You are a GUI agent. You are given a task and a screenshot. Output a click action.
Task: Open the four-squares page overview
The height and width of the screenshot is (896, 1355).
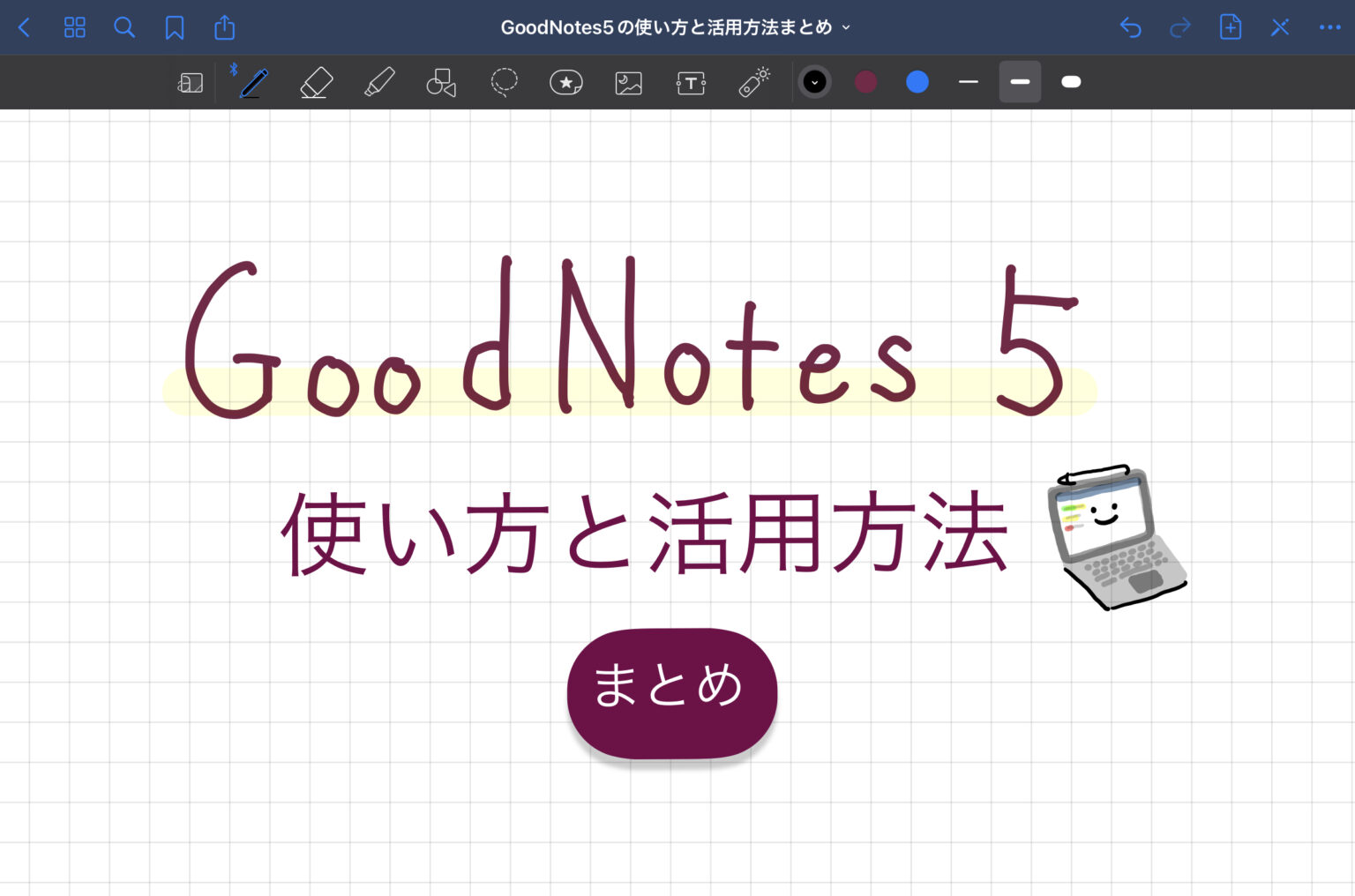coord(74,27)
